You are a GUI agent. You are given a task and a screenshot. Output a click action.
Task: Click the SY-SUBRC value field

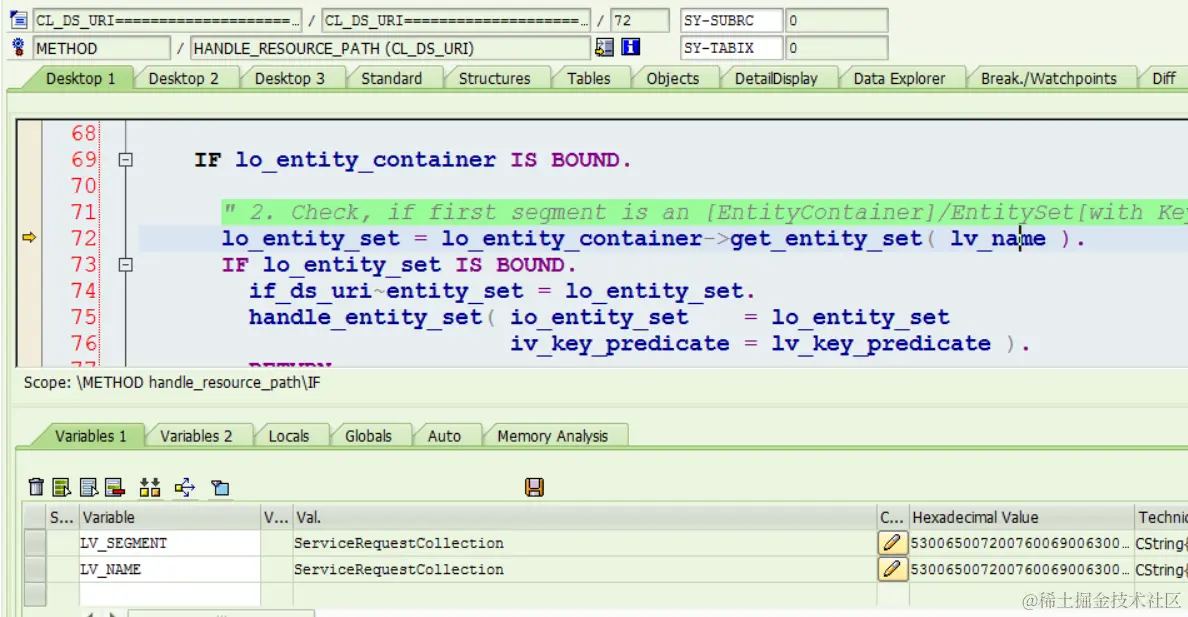[x=836, y=20]
